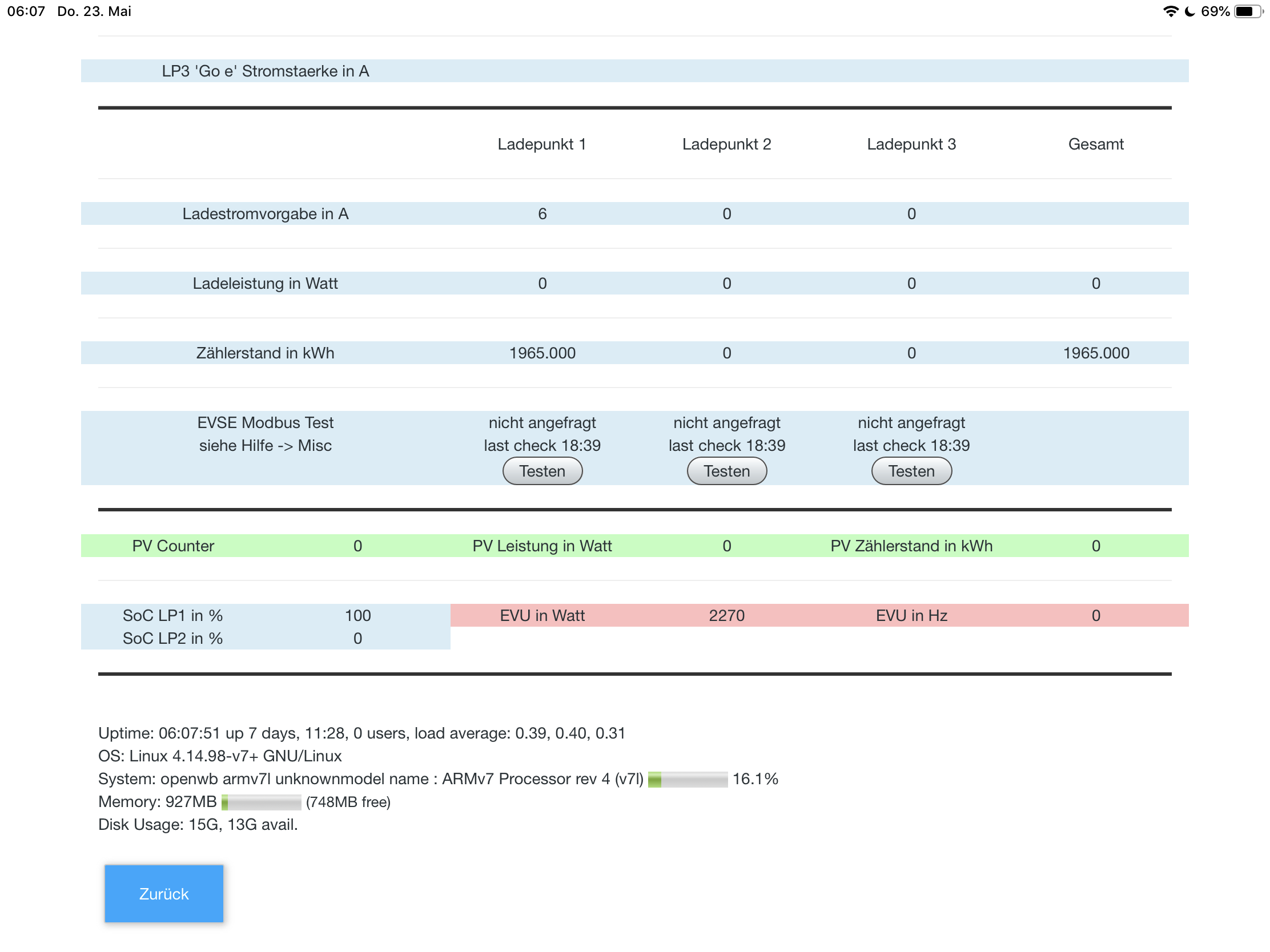The image size is (1270, 952).
Task: Tap the 06:07 clock in status bar
Action: point(26,11)
